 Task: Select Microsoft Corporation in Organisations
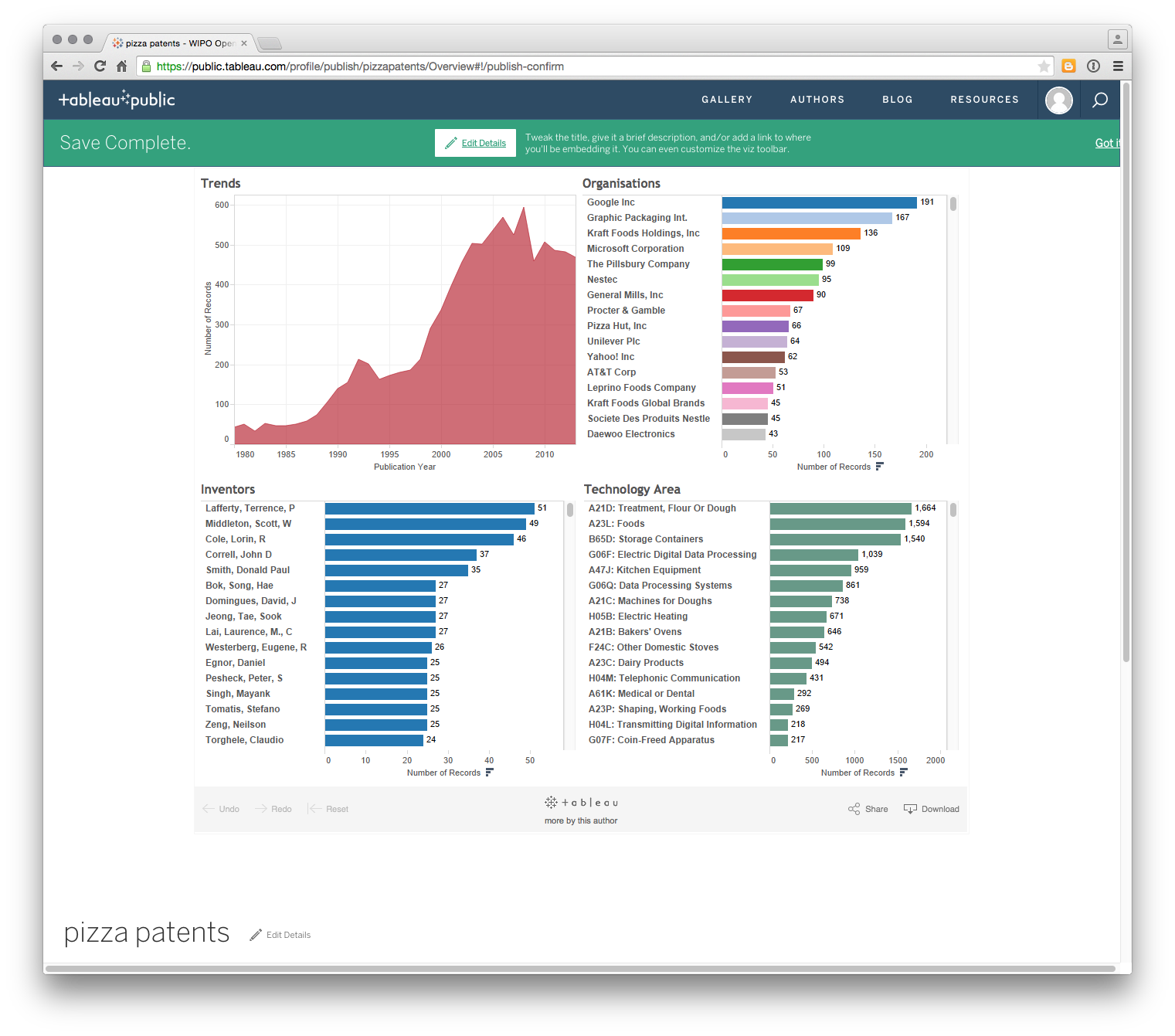pos(635,249)
